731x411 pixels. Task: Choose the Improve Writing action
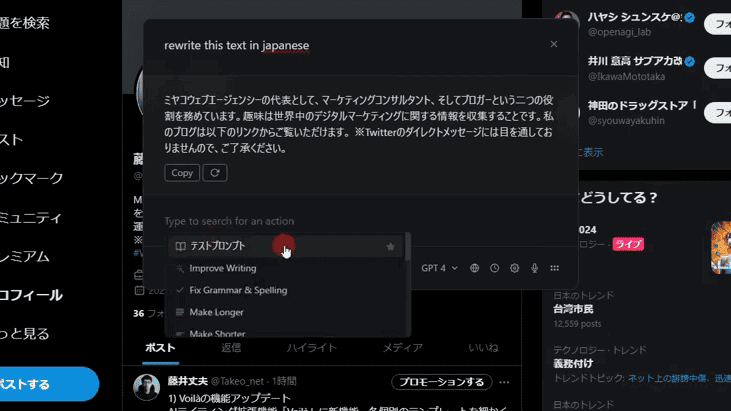[285, 268]
